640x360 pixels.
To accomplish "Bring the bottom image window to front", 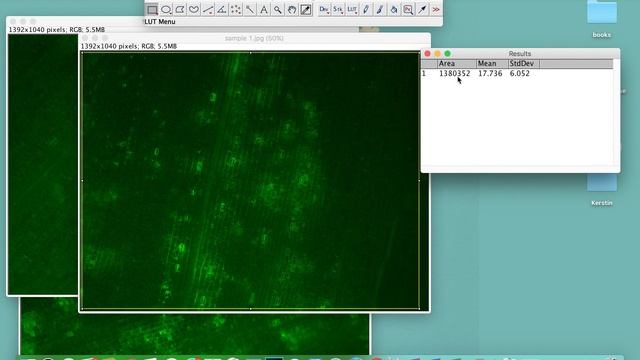I will click(x=195, y=334).
